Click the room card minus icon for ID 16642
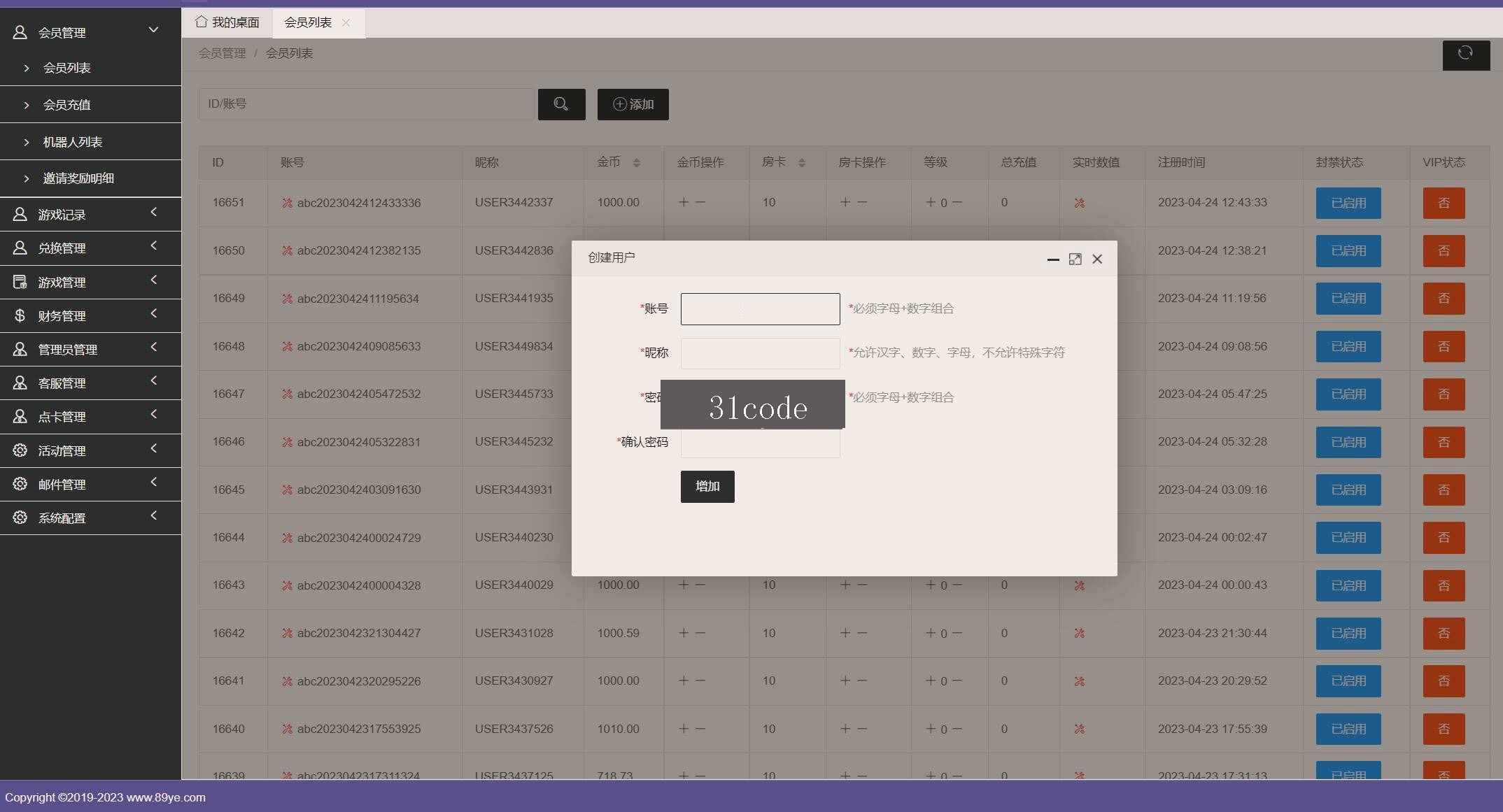Screen dimensions: 1503x812 862,633
